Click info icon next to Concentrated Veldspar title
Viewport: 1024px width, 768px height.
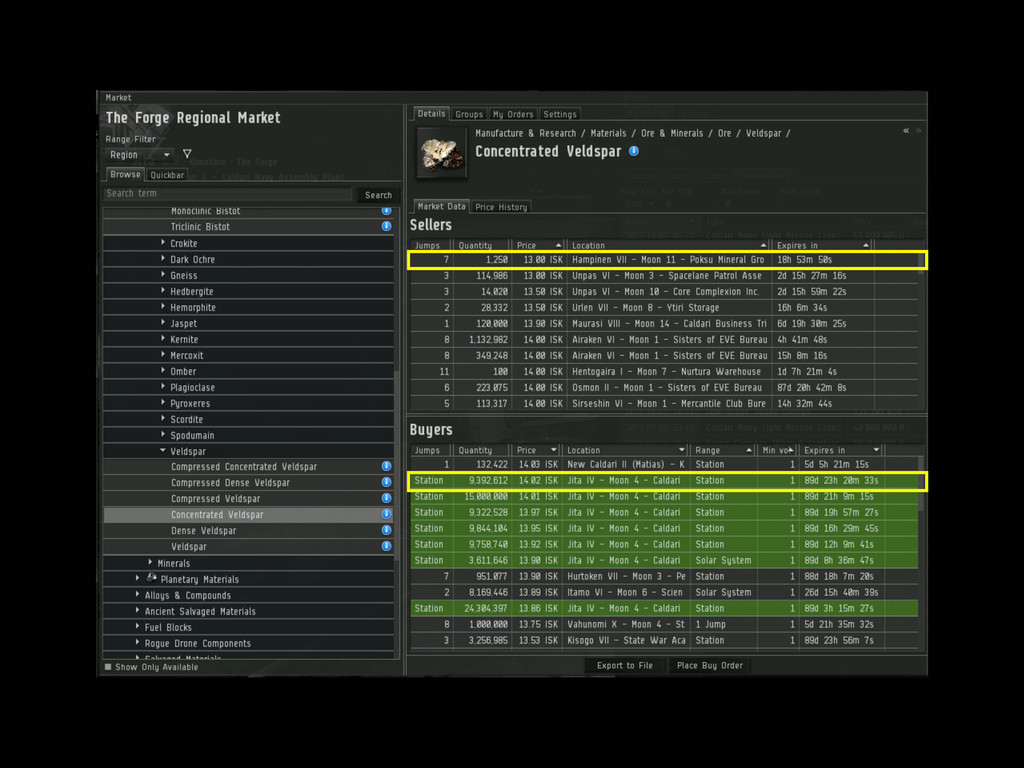633,151
